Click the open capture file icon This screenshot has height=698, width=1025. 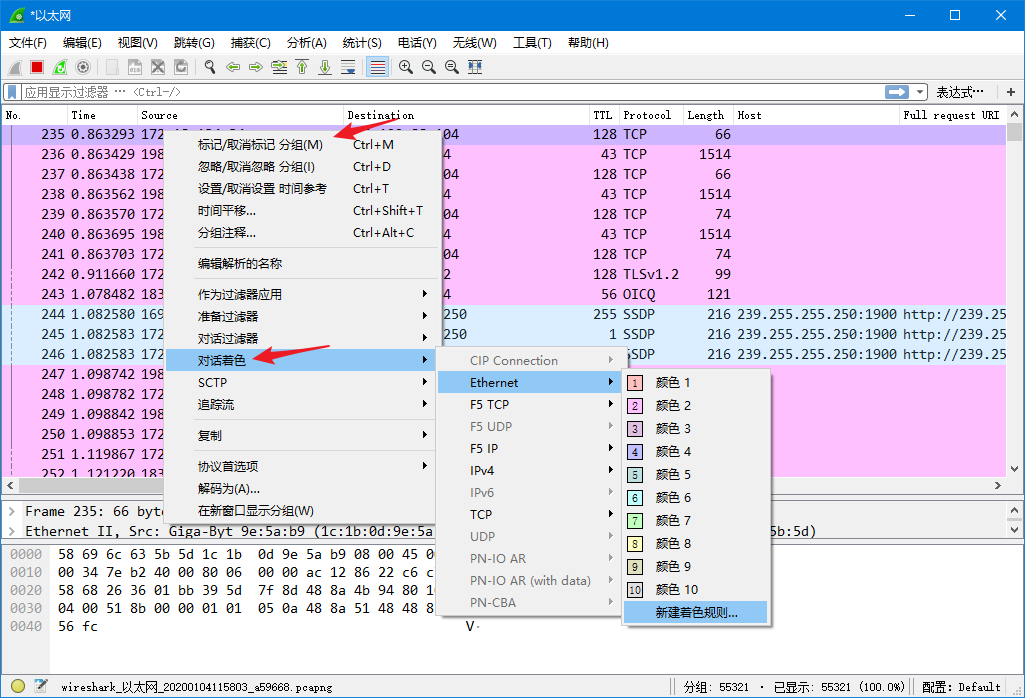[112, 67]
